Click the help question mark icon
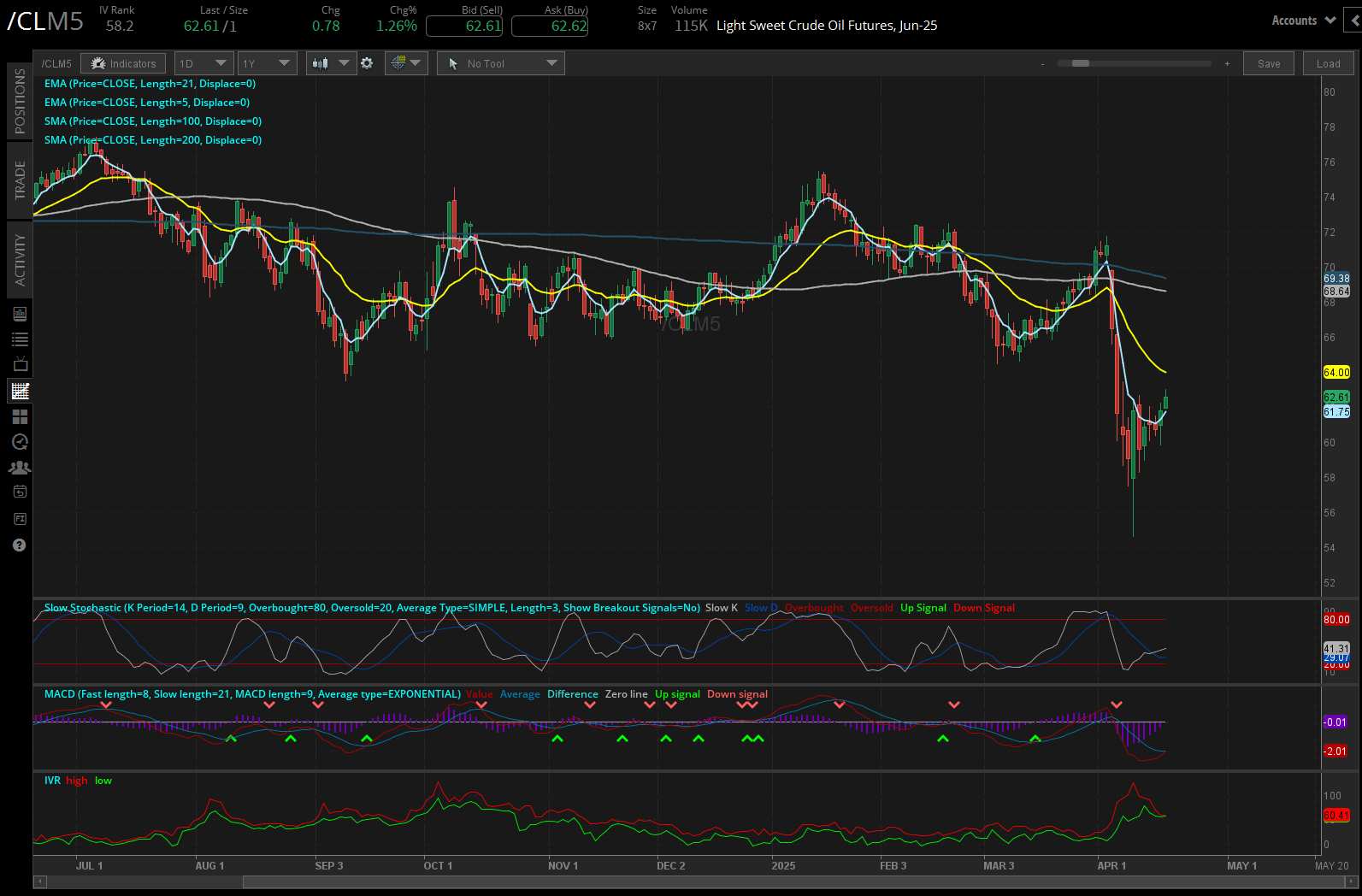 pyautogui.click(x=19, y=545)
